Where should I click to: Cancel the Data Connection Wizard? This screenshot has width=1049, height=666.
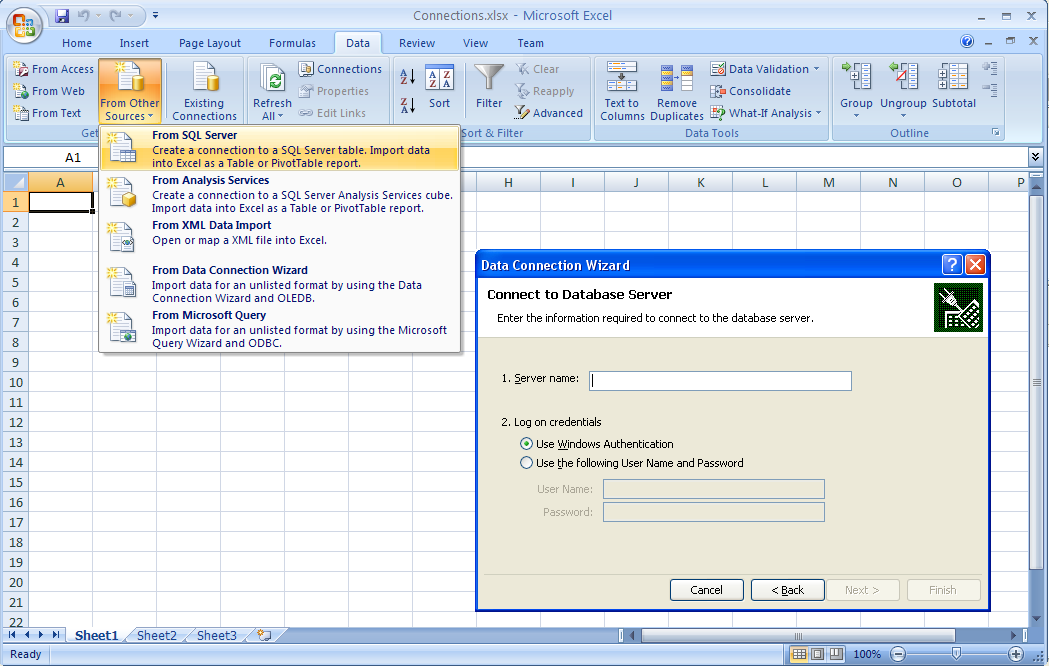click(706, 590)
